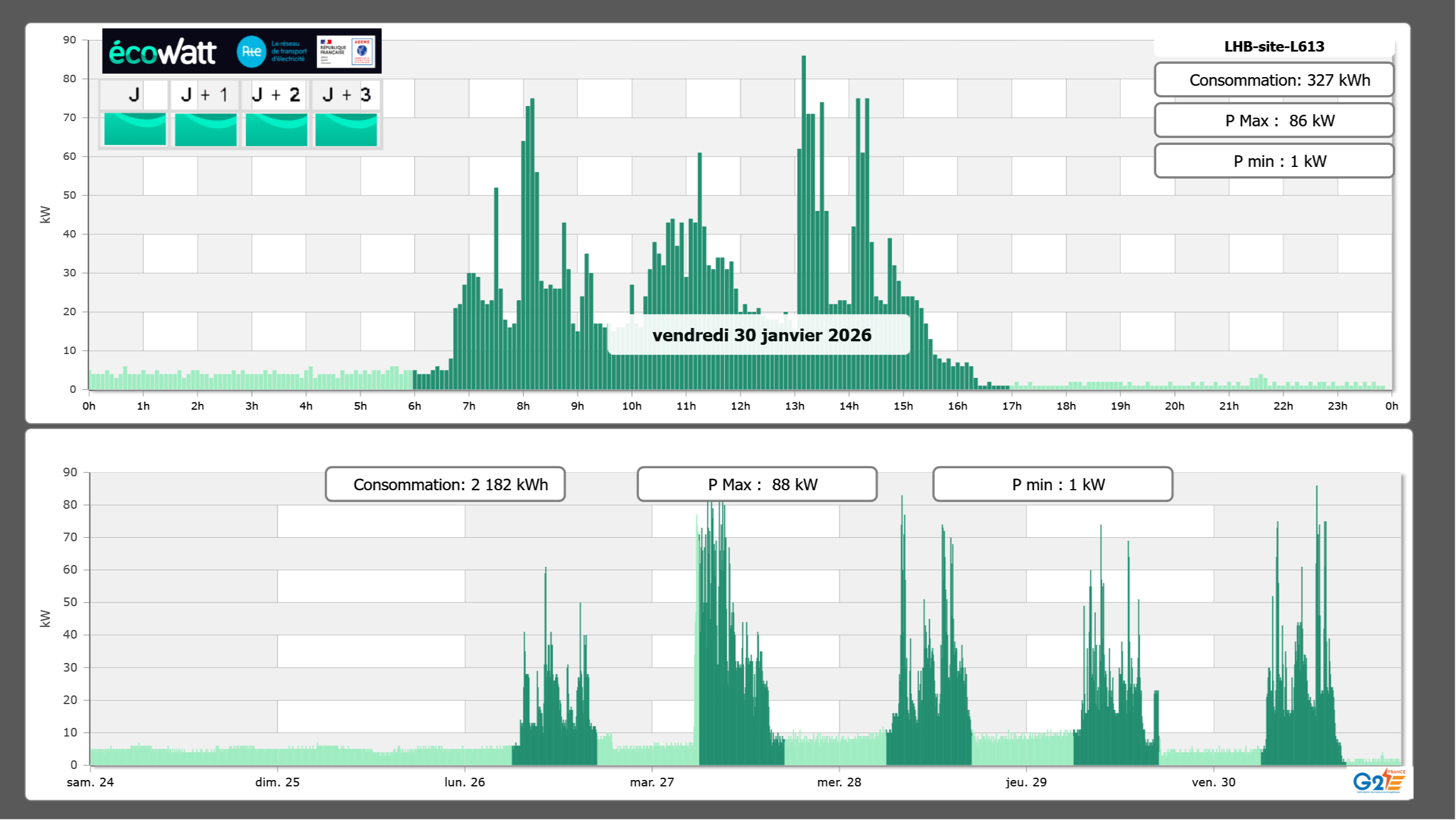Click the LHB-site-L613 title
This screenshot has height=820, width=1456.
[x=1273, y=46]
